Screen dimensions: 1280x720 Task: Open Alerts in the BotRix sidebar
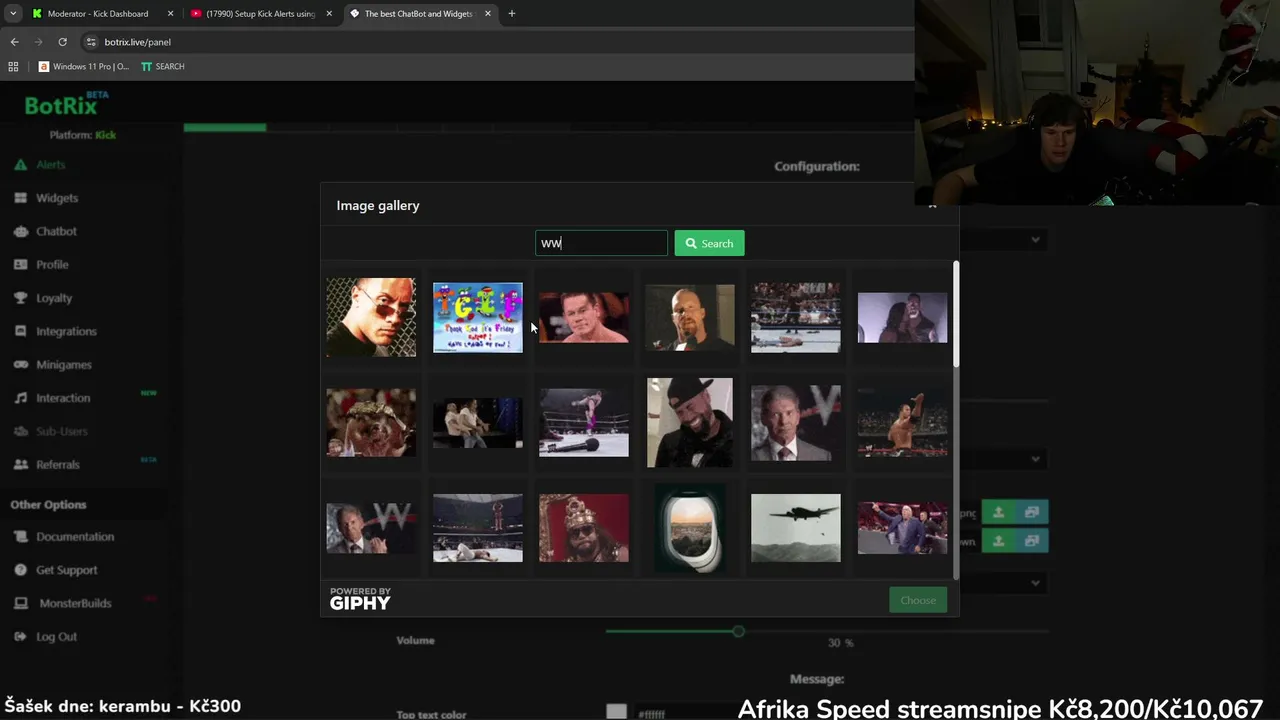coord(51,165)
